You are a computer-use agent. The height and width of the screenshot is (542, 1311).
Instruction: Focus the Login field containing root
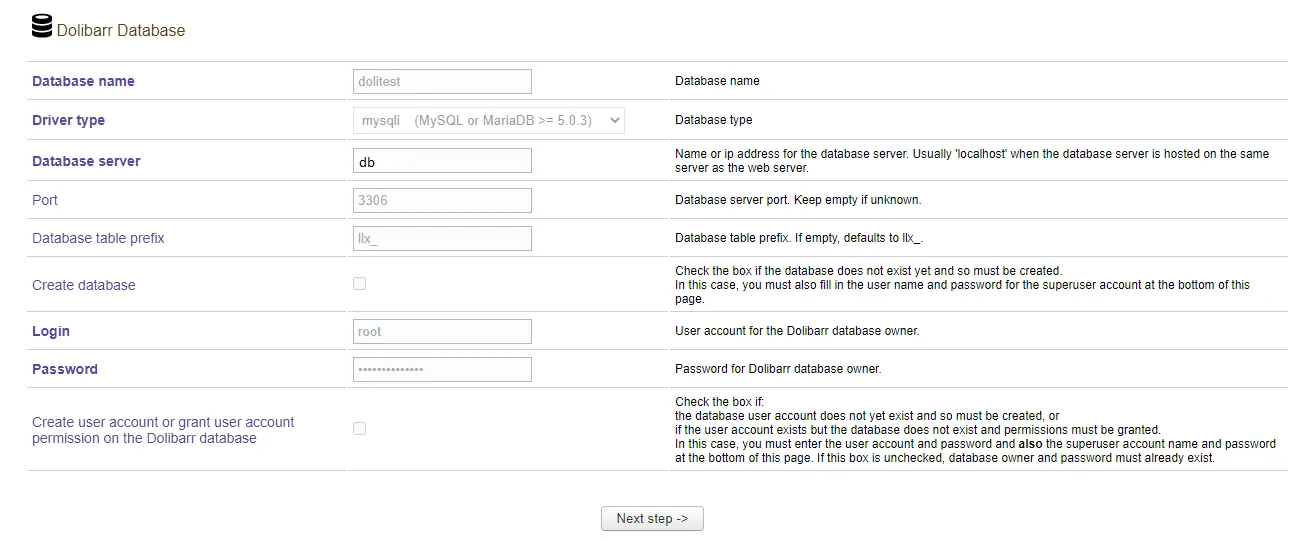click(x=442, y=331)
